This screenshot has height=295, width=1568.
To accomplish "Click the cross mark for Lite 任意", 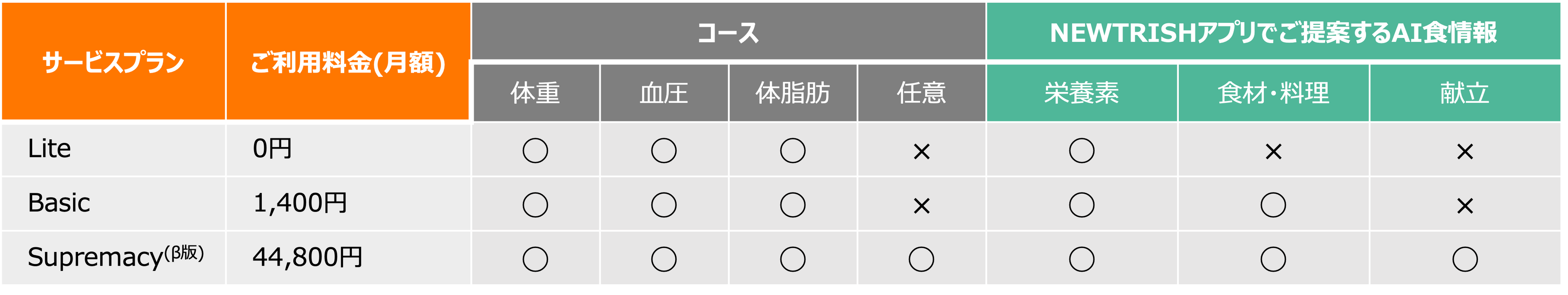I will click(922, 151).
